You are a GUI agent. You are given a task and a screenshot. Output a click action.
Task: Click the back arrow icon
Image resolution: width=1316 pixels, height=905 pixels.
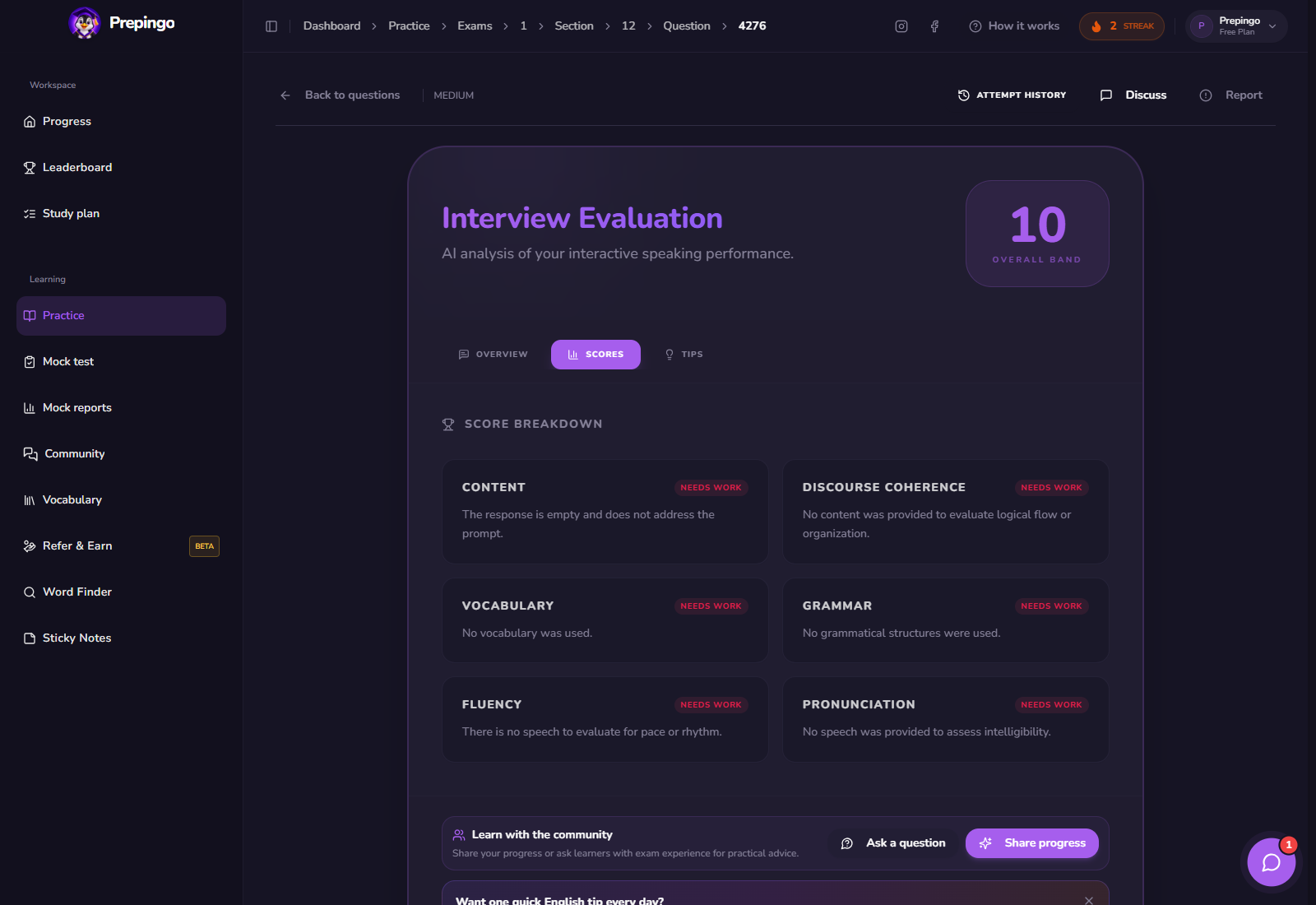point(285,95)
